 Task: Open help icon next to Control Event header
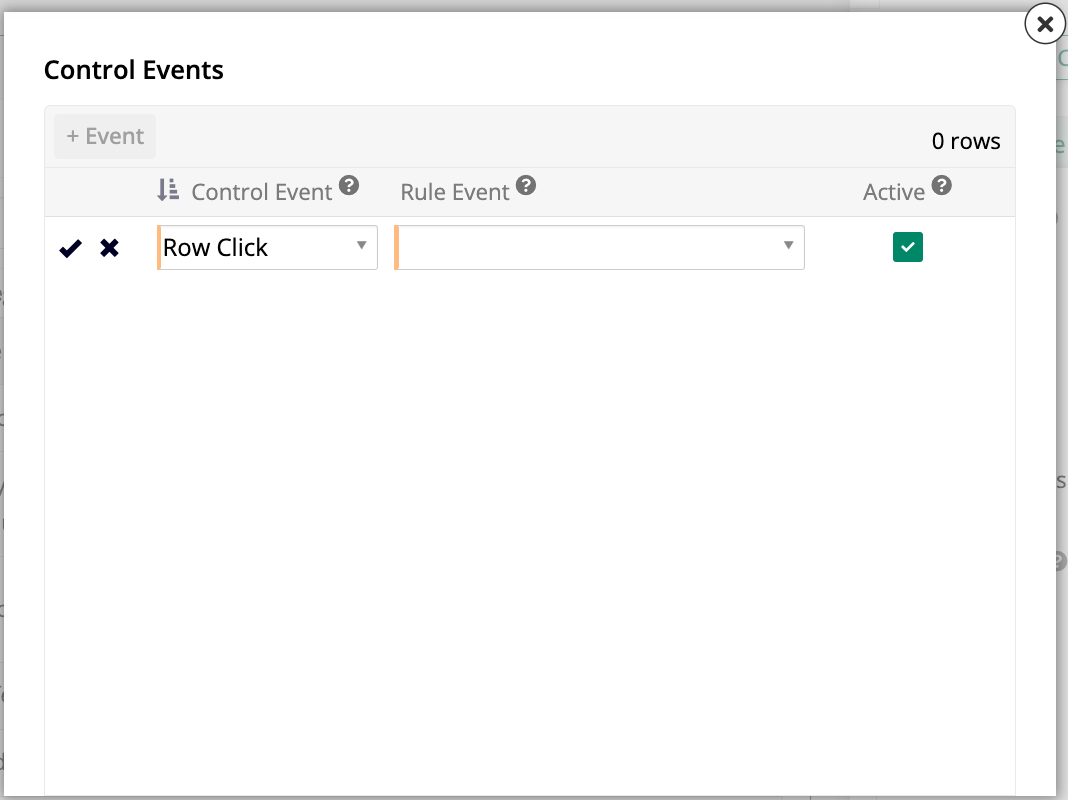click(349, 185)
